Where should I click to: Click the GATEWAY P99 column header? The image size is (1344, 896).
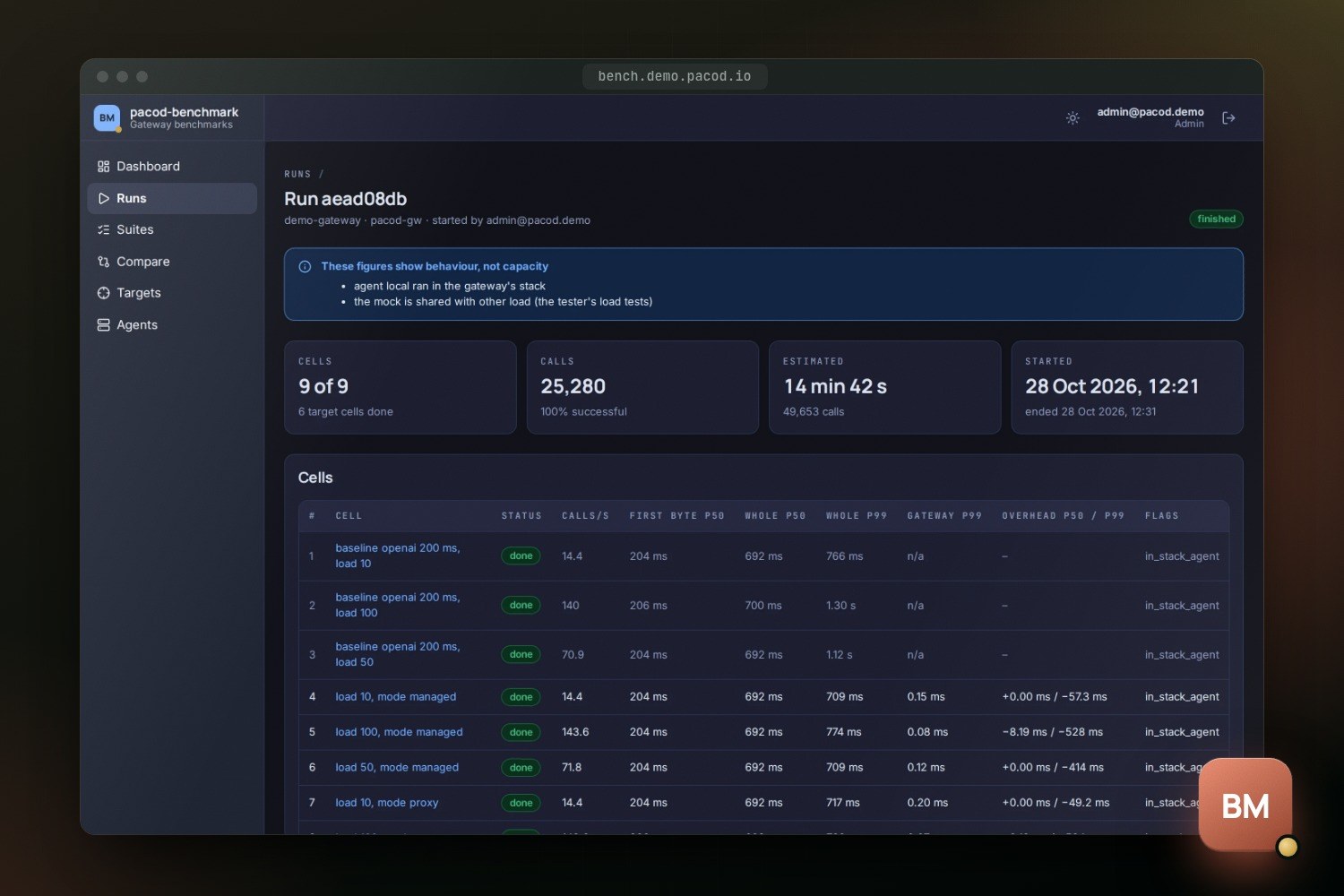[944, 516]
